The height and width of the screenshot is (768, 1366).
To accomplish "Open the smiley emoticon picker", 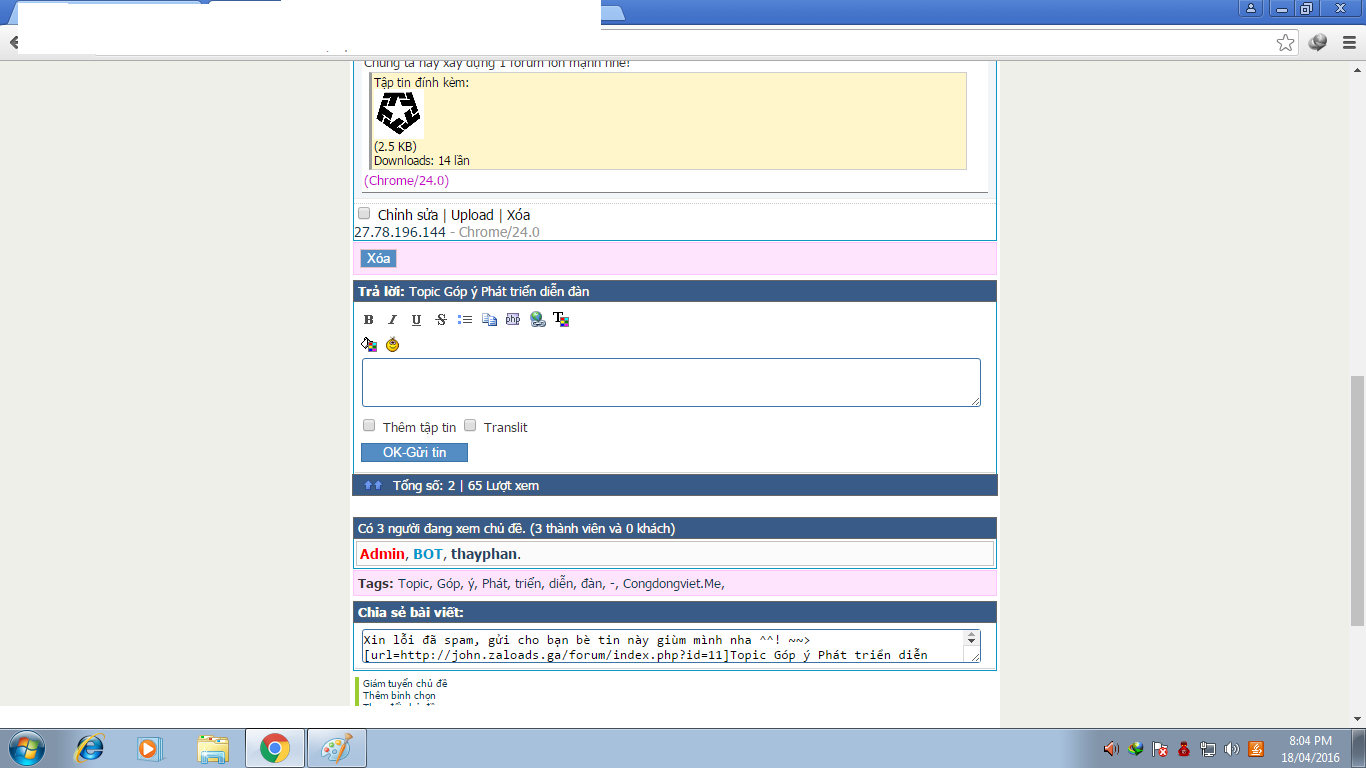I will [x=392, y=345].
